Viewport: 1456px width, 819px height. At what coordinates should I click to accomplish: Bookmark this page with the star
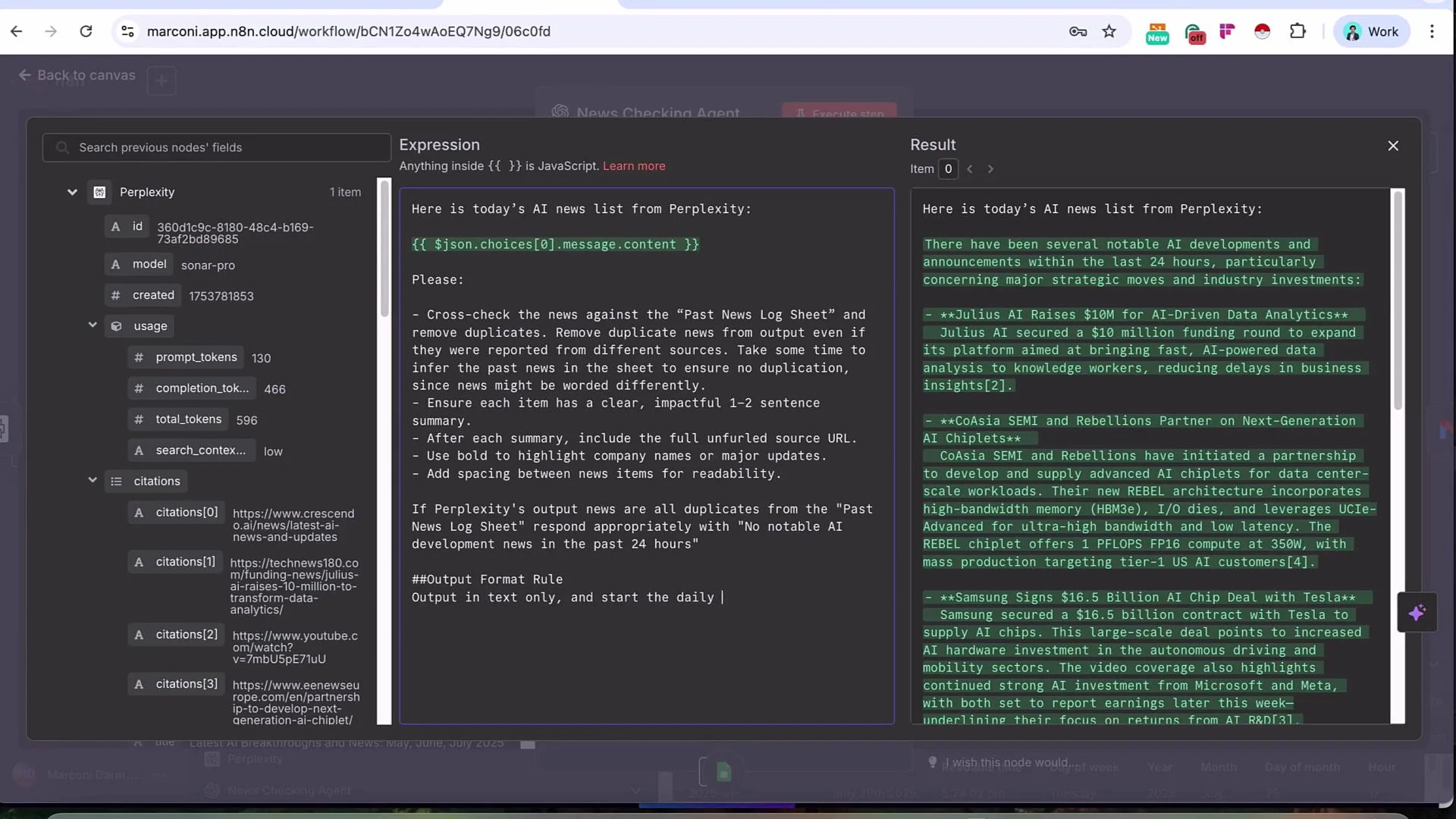(x=1109, y=31)
